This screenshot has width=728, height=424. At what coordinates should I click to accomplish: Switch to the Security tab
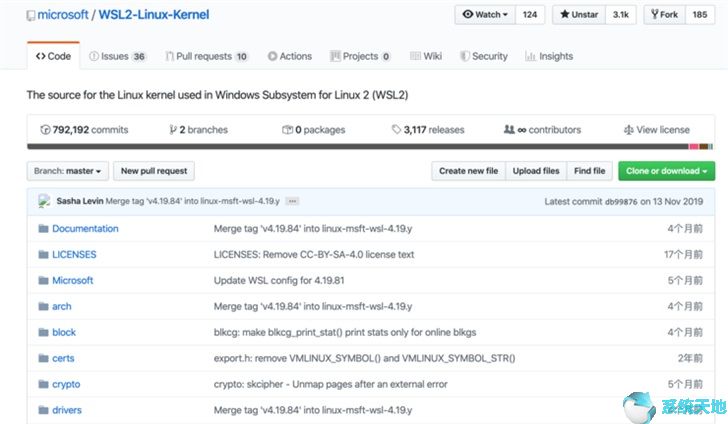[484, 56]
